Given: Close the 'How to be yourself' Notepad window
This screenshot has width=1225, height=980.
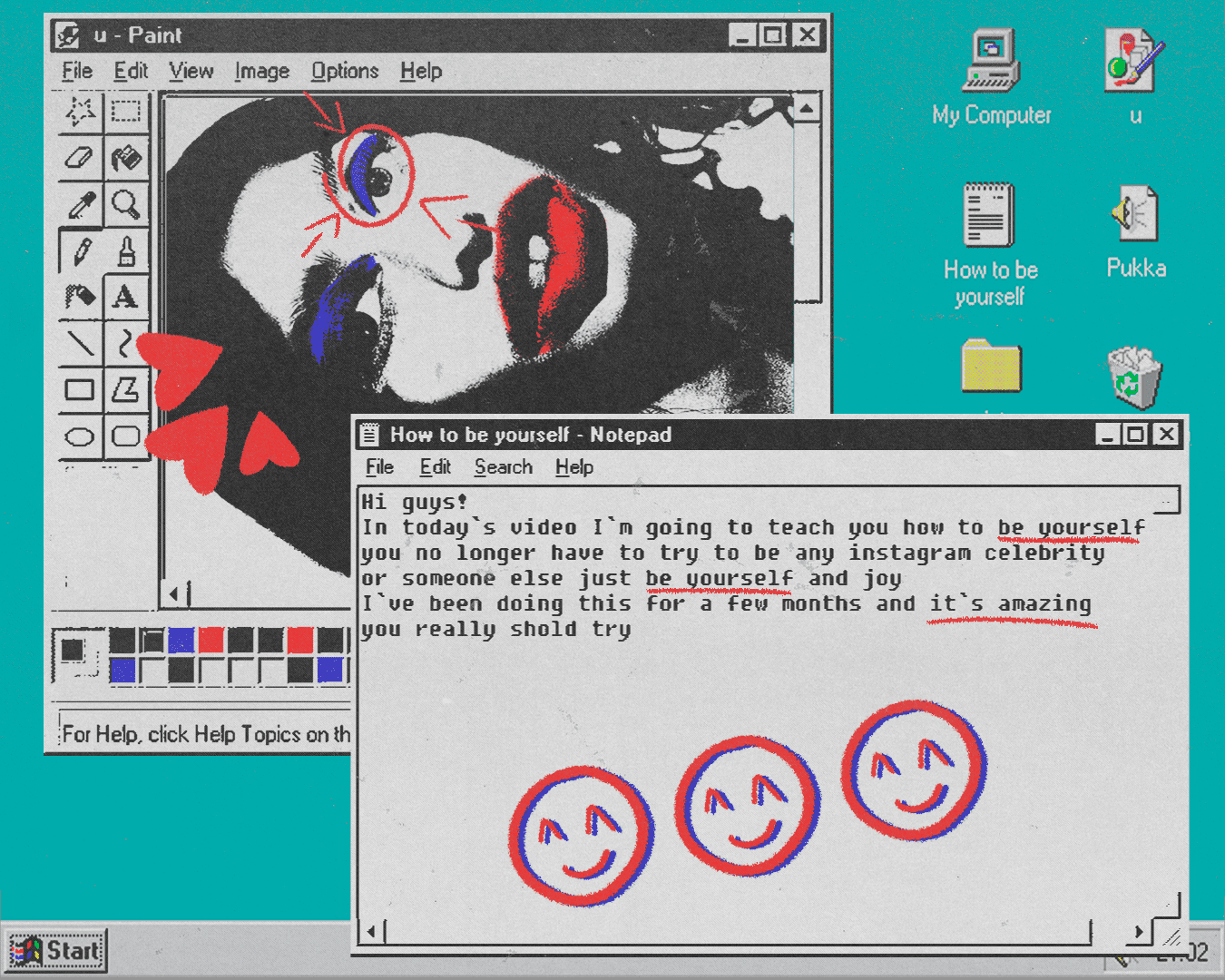Looking at the screenshot, I should point(1167,435).
